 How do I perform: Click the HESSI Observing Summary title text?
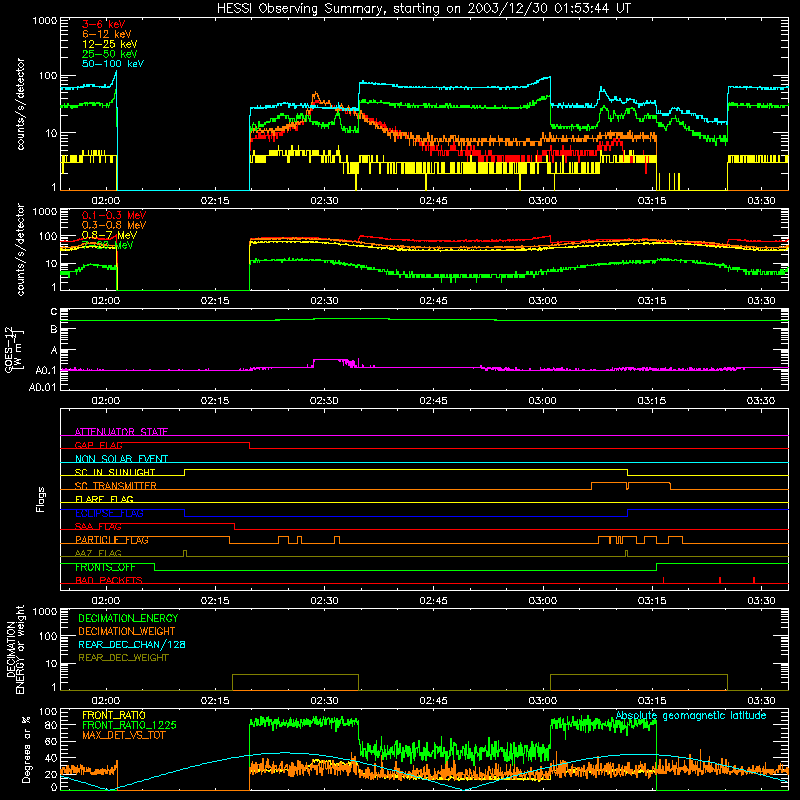tap(423, 8)
